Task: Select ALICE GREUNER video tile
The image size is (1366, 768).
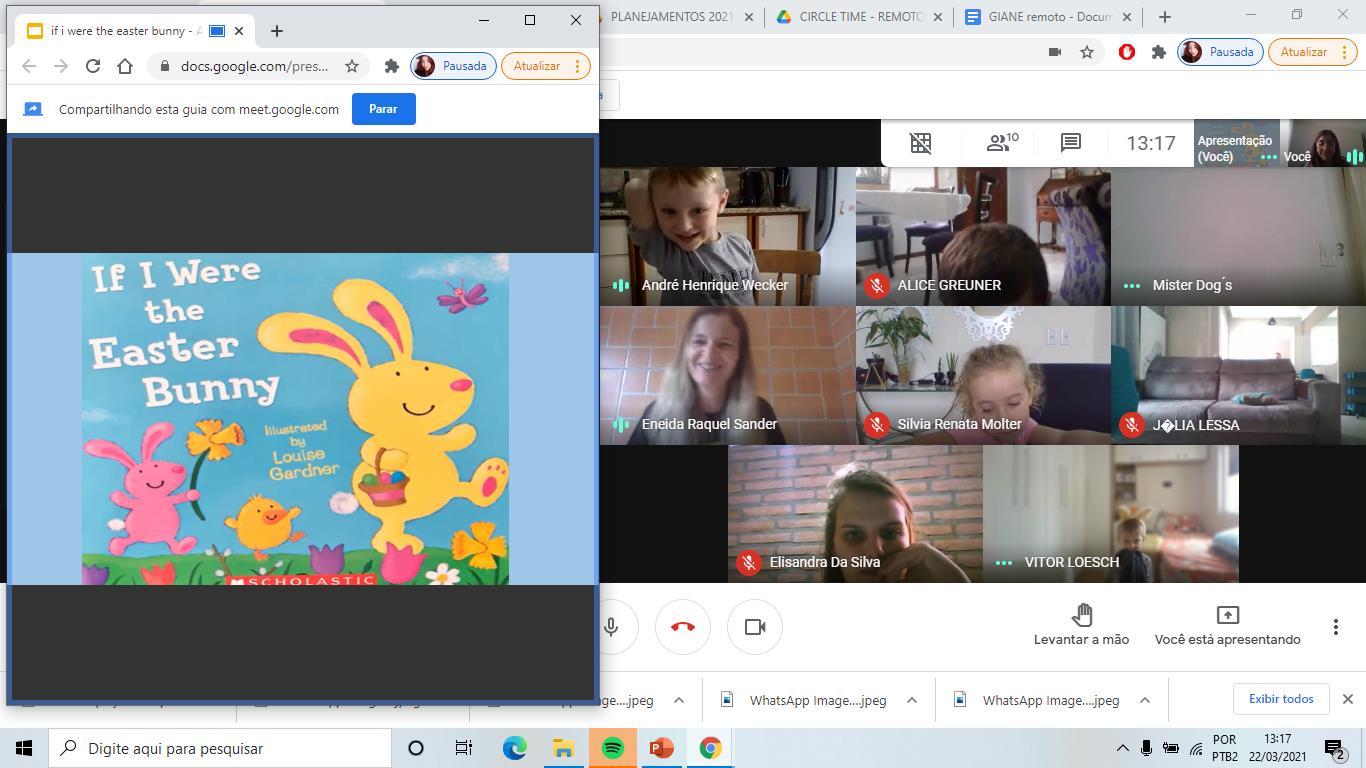Action: coord(983,236)
